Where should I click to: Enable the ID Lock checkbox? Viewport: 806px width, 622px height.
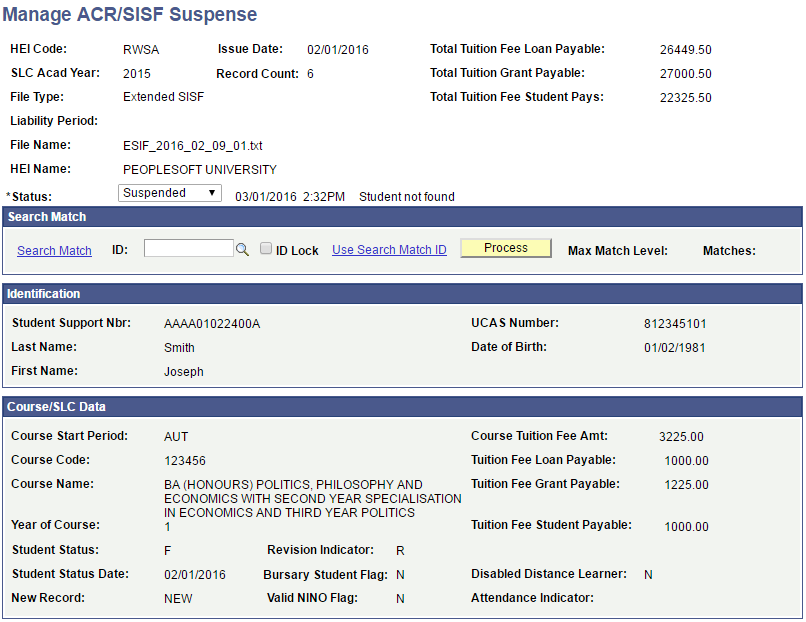pyautogui.click(x=265, y=247)
